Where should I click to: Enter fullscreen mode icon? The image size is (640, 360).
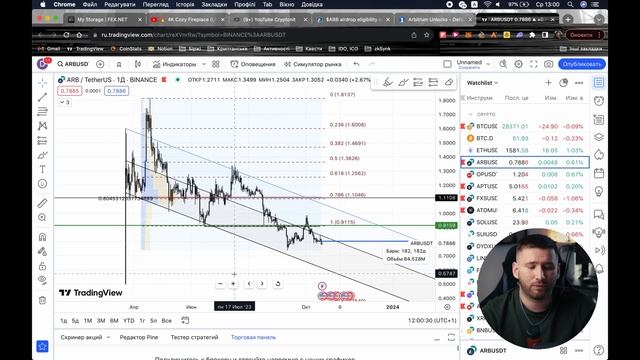(533, 64)
